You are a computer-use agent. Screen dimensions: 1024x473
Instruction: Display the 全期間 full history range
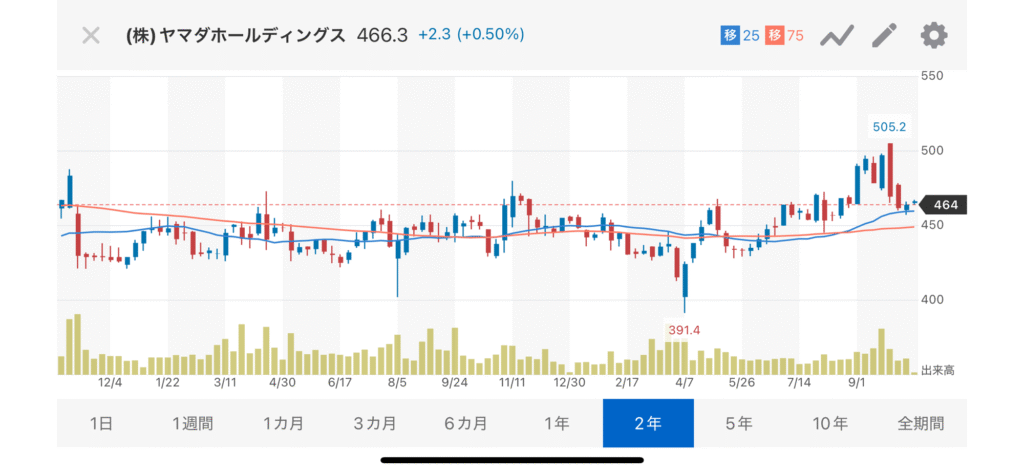pos(921,423)
